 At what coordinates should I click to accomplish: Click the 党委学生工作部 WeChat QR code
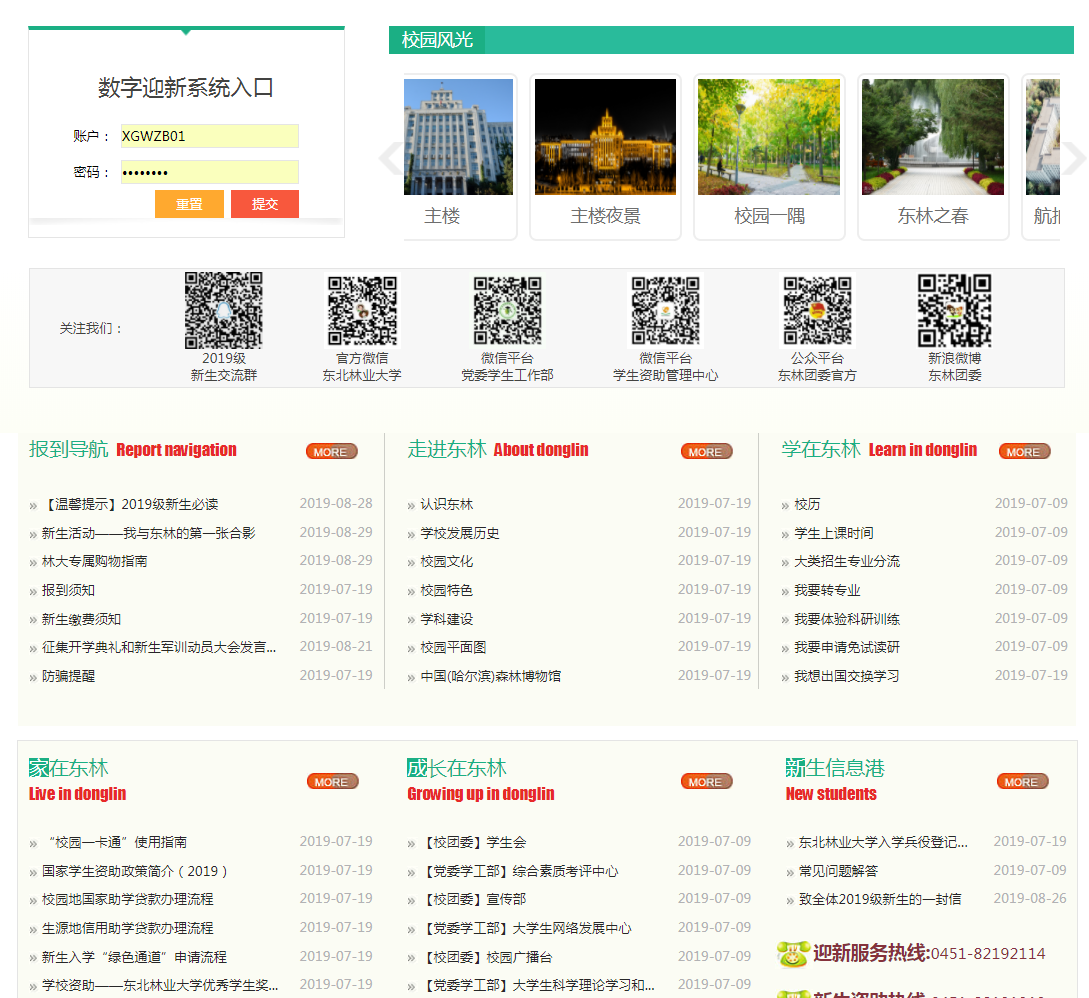(507, 310)
